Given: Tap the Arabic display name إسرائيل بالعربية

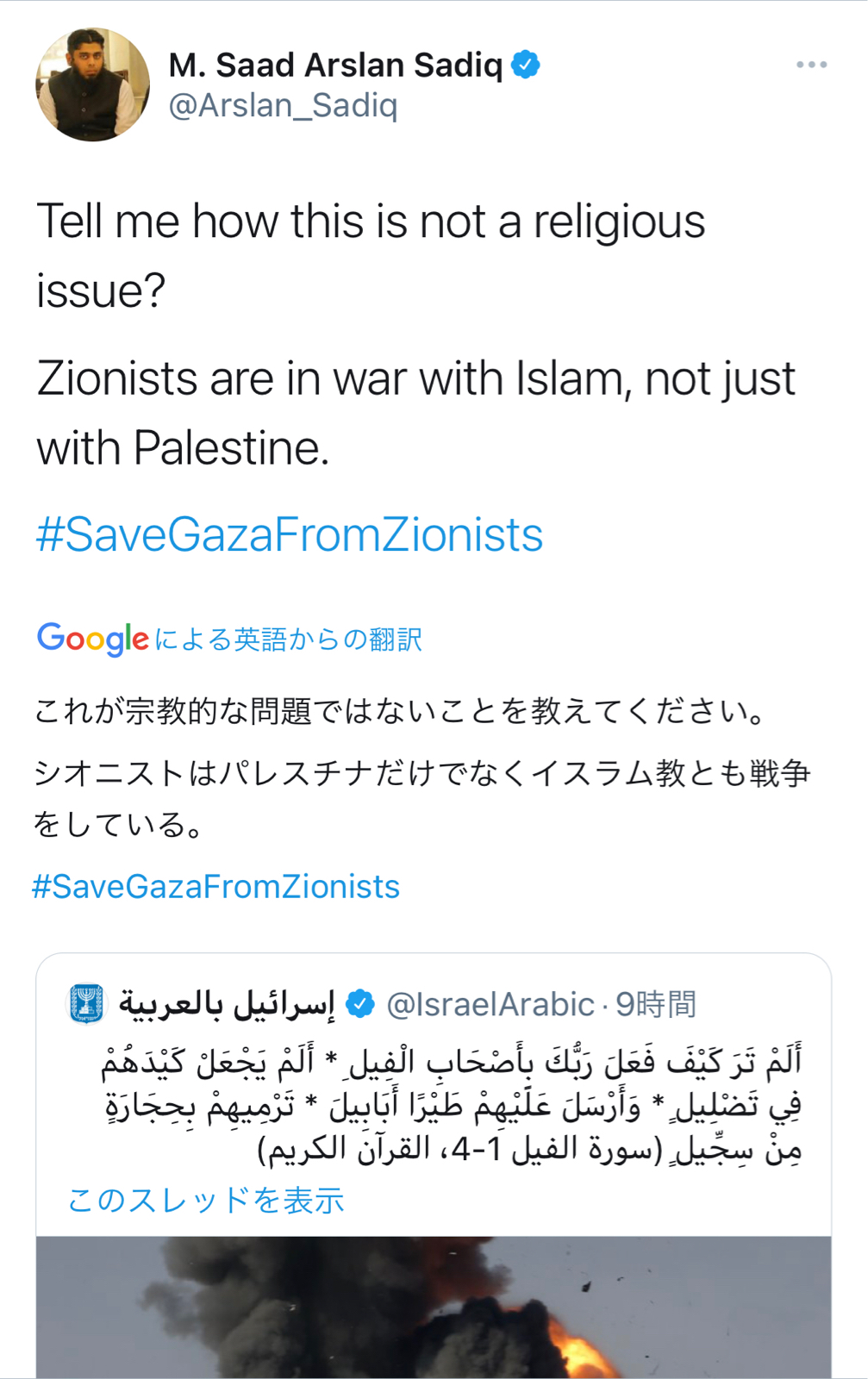Looking at the screenshot, I should coord(228,1004).
